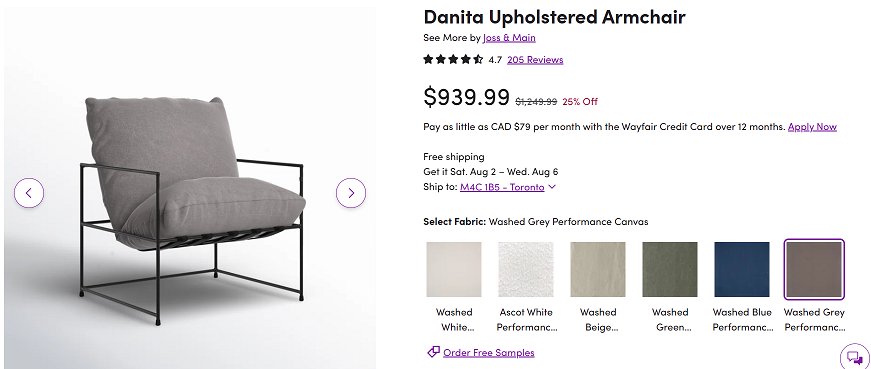Open the 205 Reviews link
The width and height of the screenshot is (871, 369).
point(535,59)
